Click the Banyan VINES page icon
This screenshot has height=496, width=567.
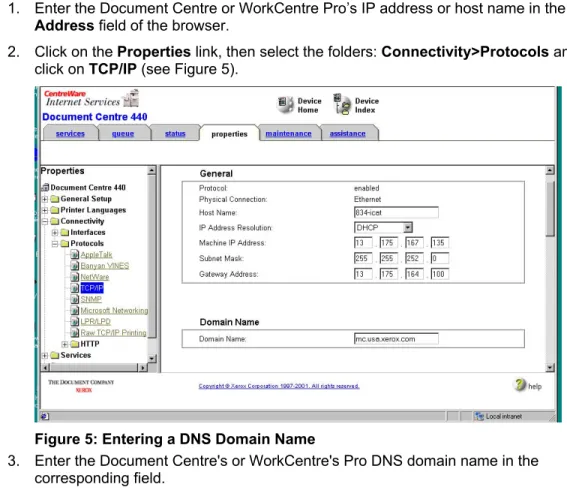(74, 266)
